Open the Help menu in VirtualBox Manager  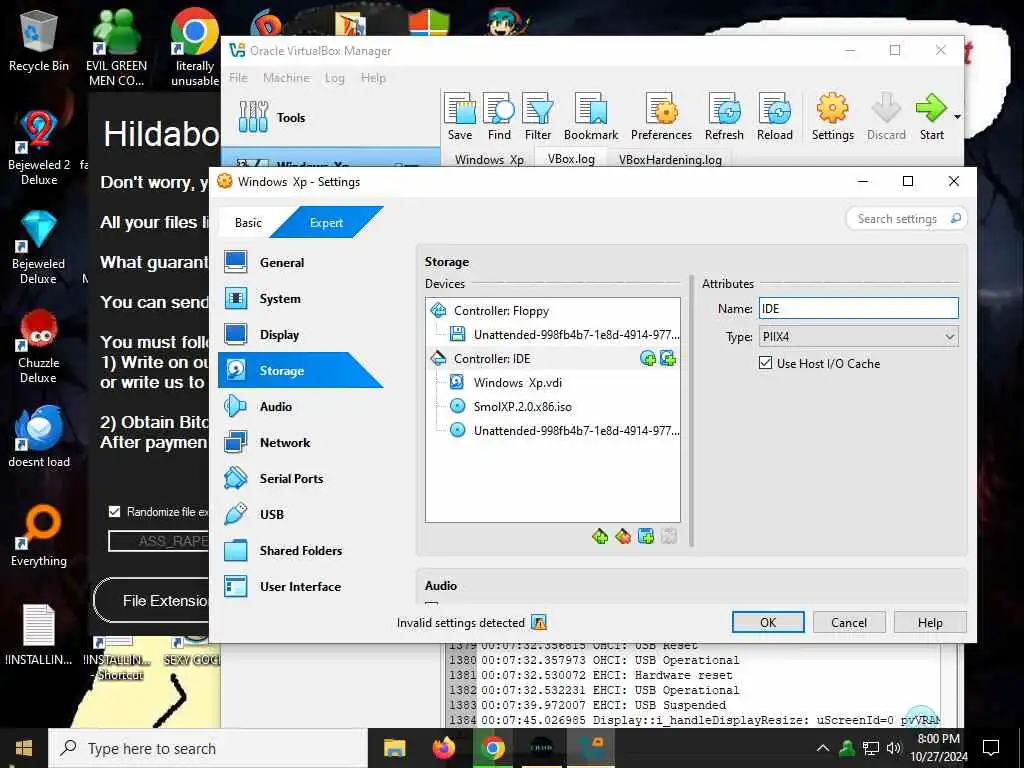point(373,78)
